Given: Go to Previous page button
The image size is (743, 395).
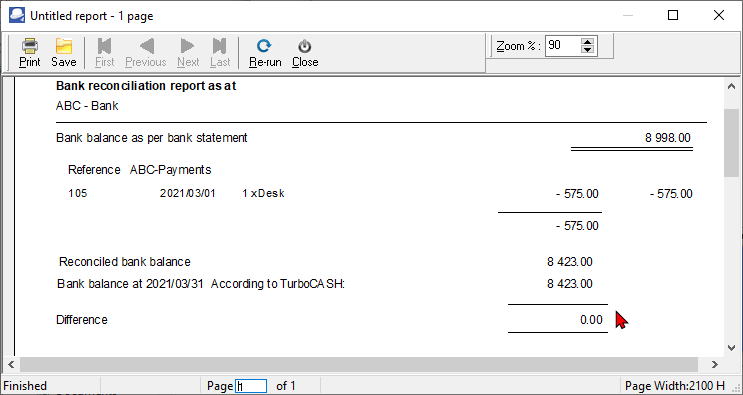Looking at the screenshot, I should tap(145, 53).
